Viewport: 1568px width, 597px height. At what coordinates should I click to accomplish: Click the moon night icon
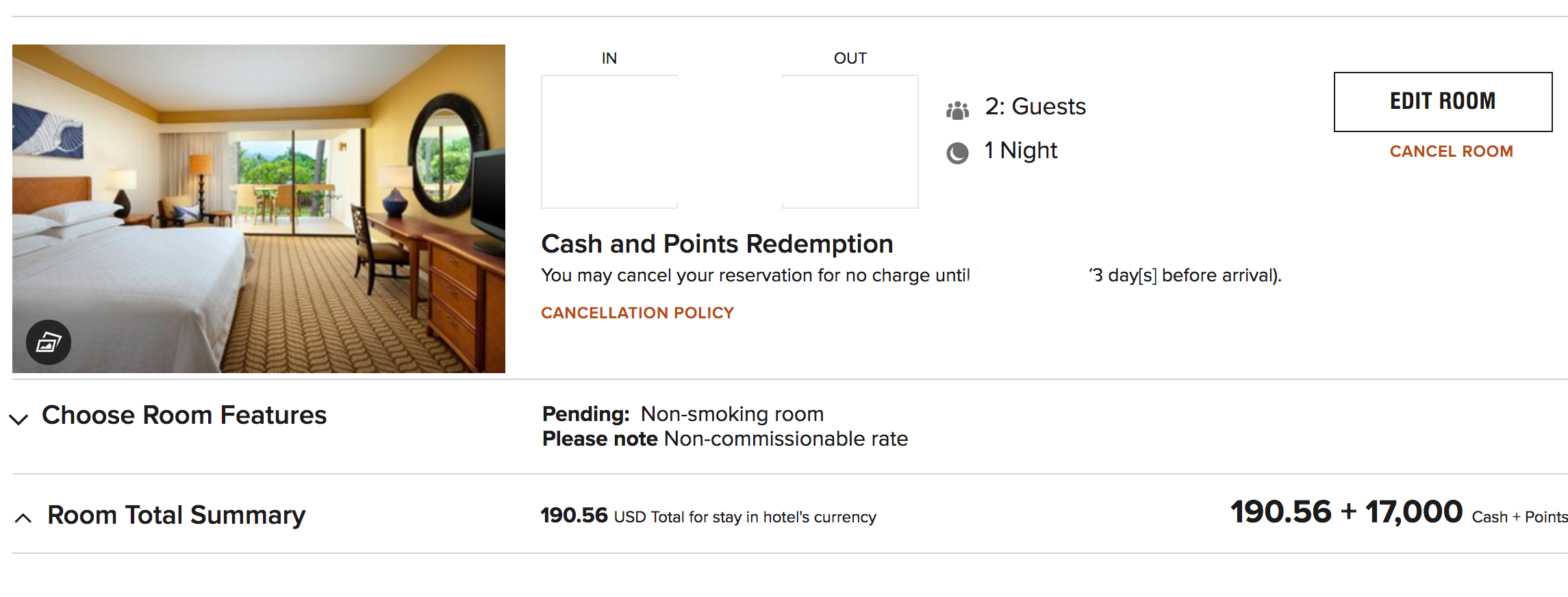957,153
